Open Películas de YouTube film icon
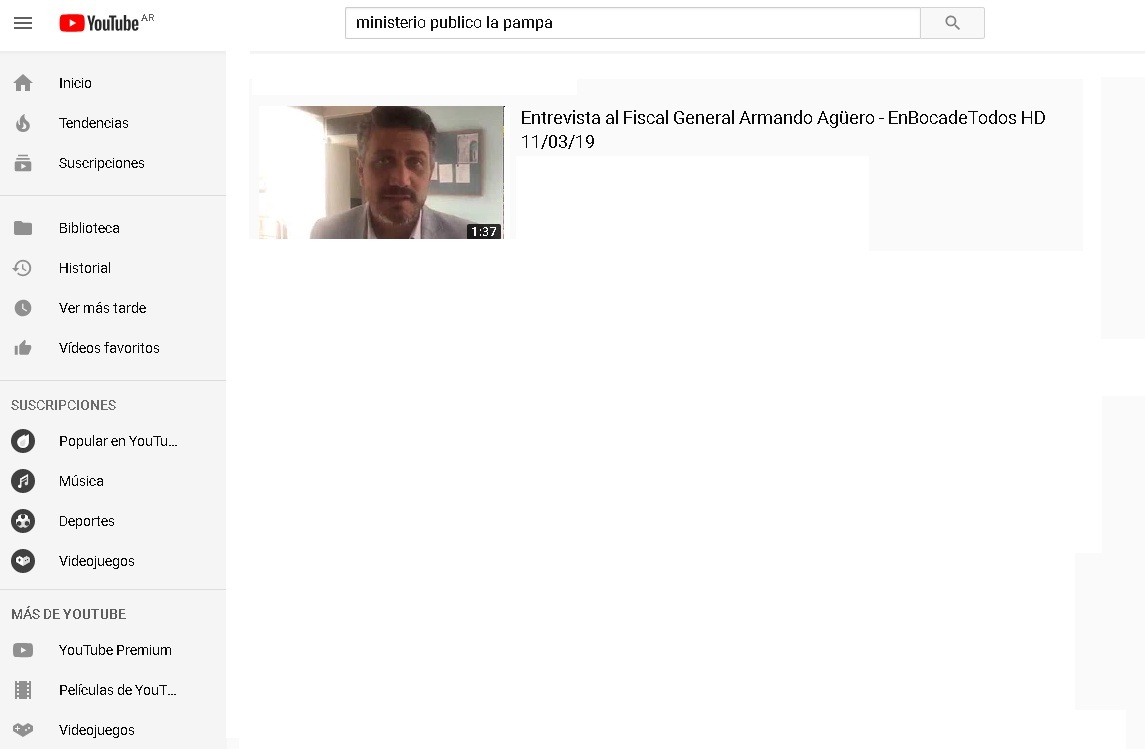Viewport: 1145px width, 749px height. (x=23, y=690)
